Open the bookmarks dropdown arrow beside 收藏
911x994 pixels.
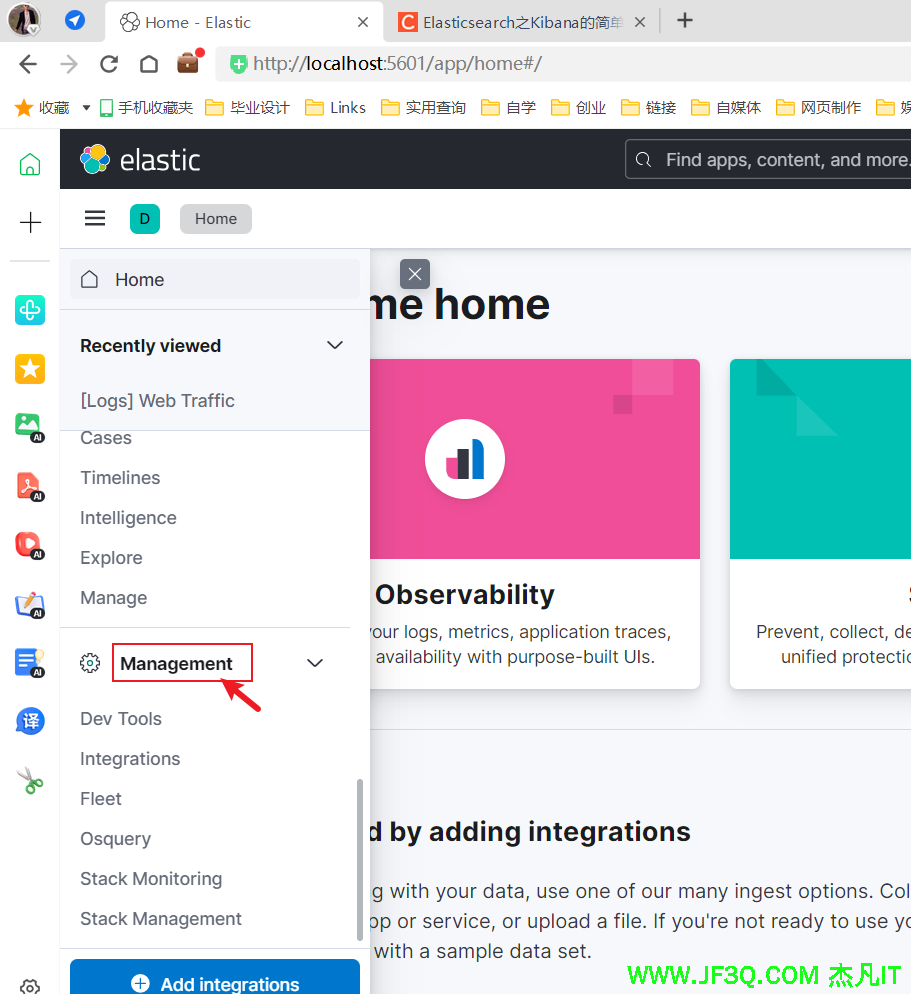coord(86,108)
